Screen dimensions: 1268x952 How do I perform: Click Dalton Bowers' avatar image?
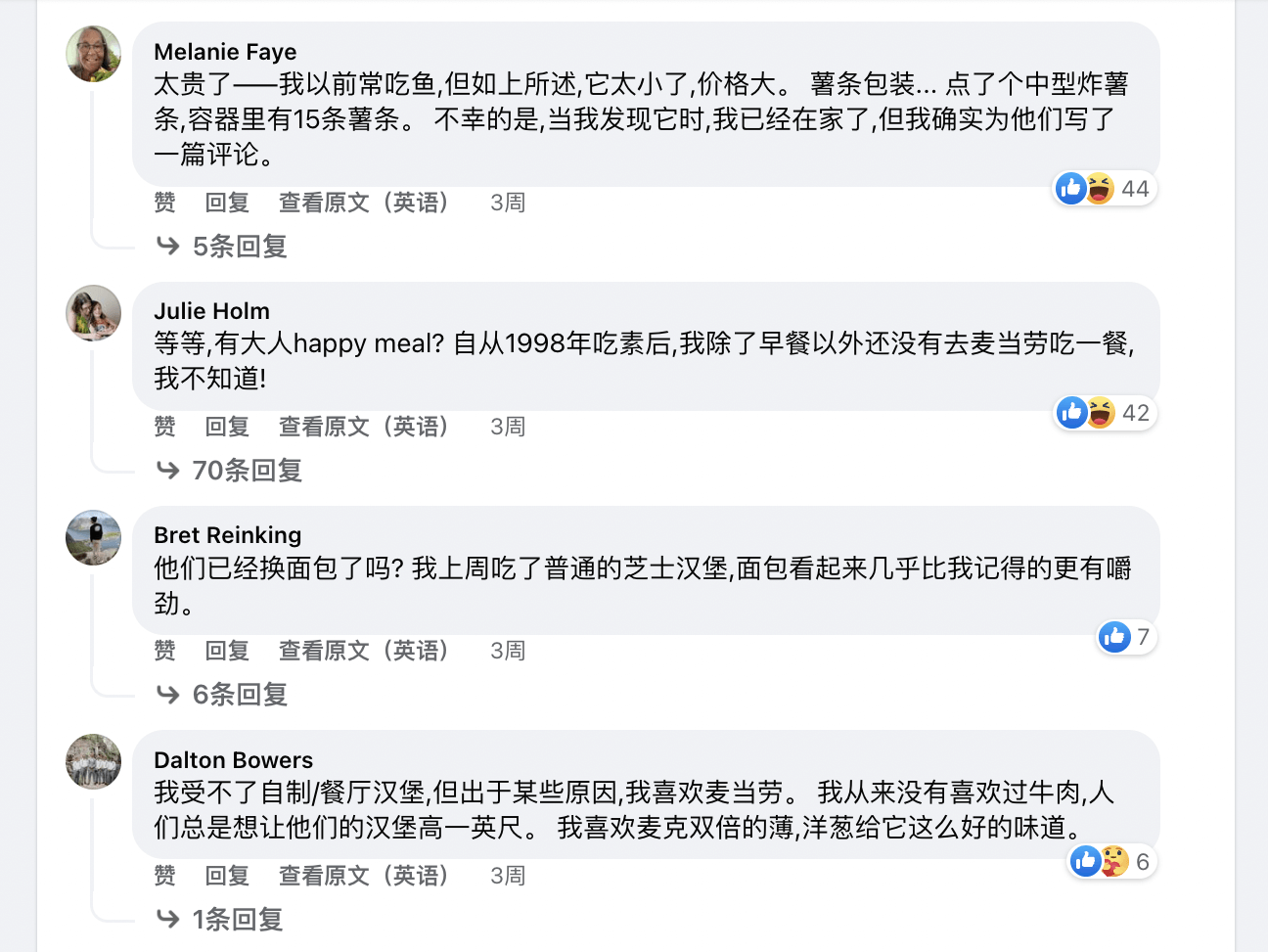[x=93, y=761]
